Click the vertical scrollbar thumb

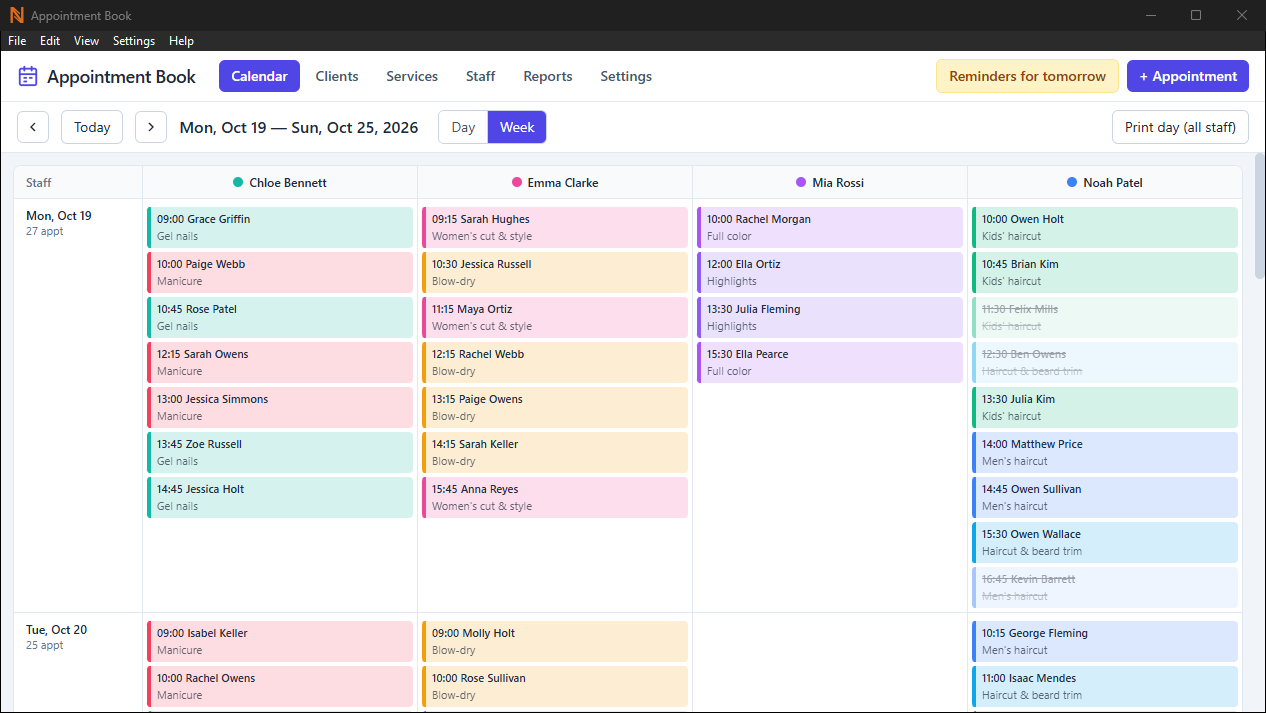[1260, 215]
